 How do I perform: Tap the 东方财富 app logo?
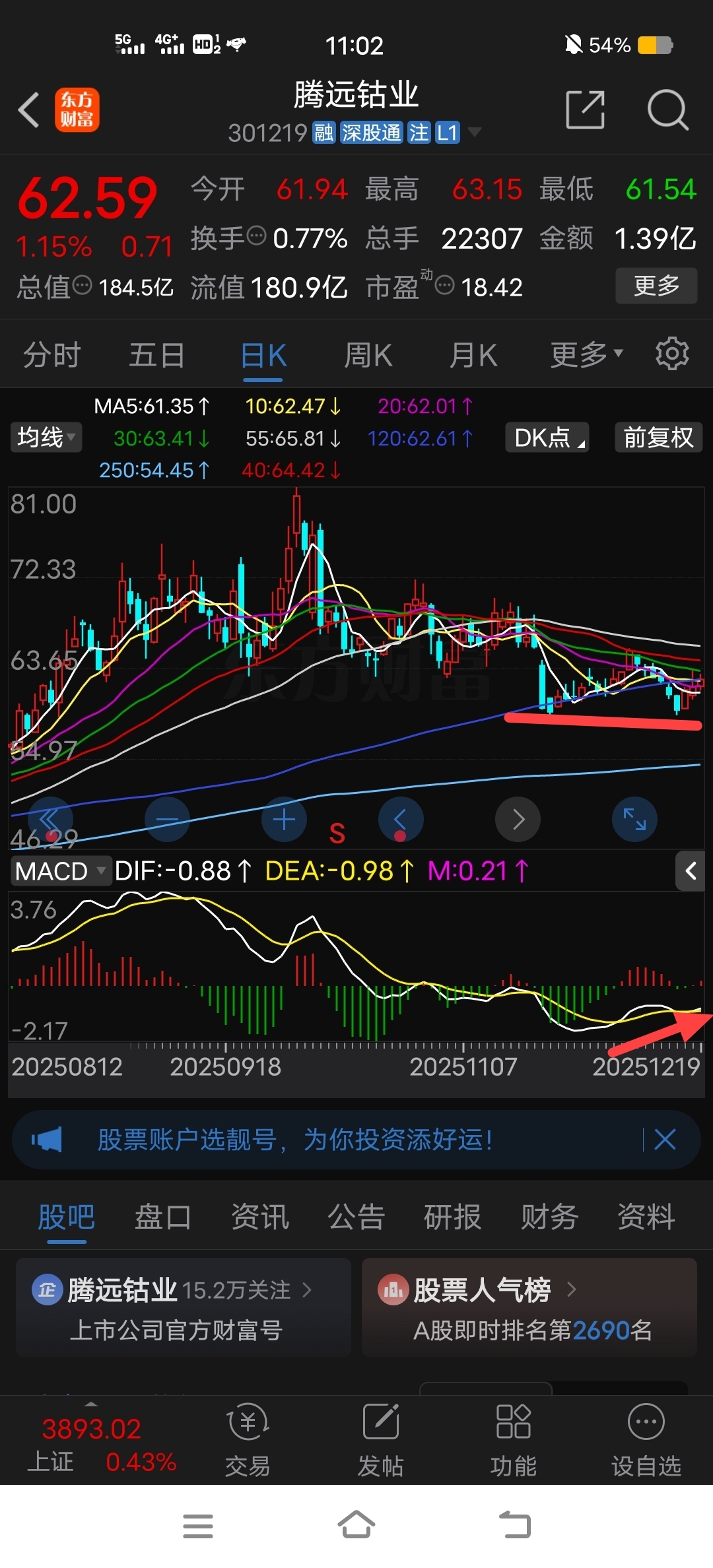click(77, 110)
